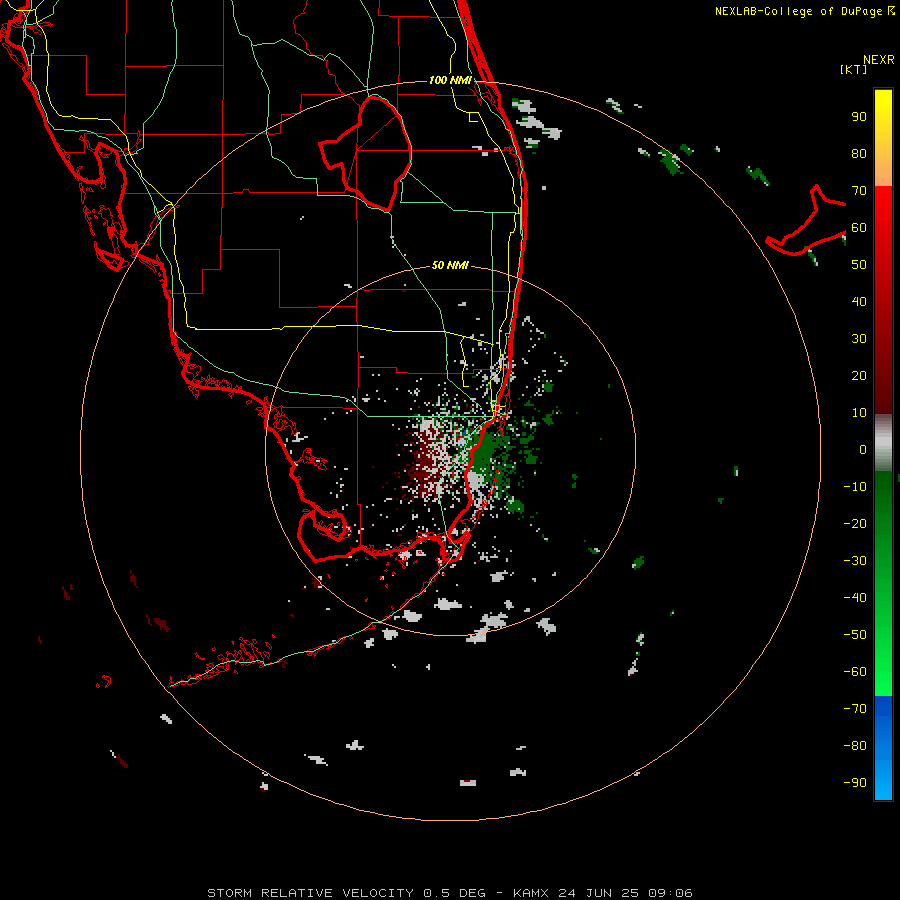Click the 50 value on velocity scale
Screen dimensions: 900x900
859,265
